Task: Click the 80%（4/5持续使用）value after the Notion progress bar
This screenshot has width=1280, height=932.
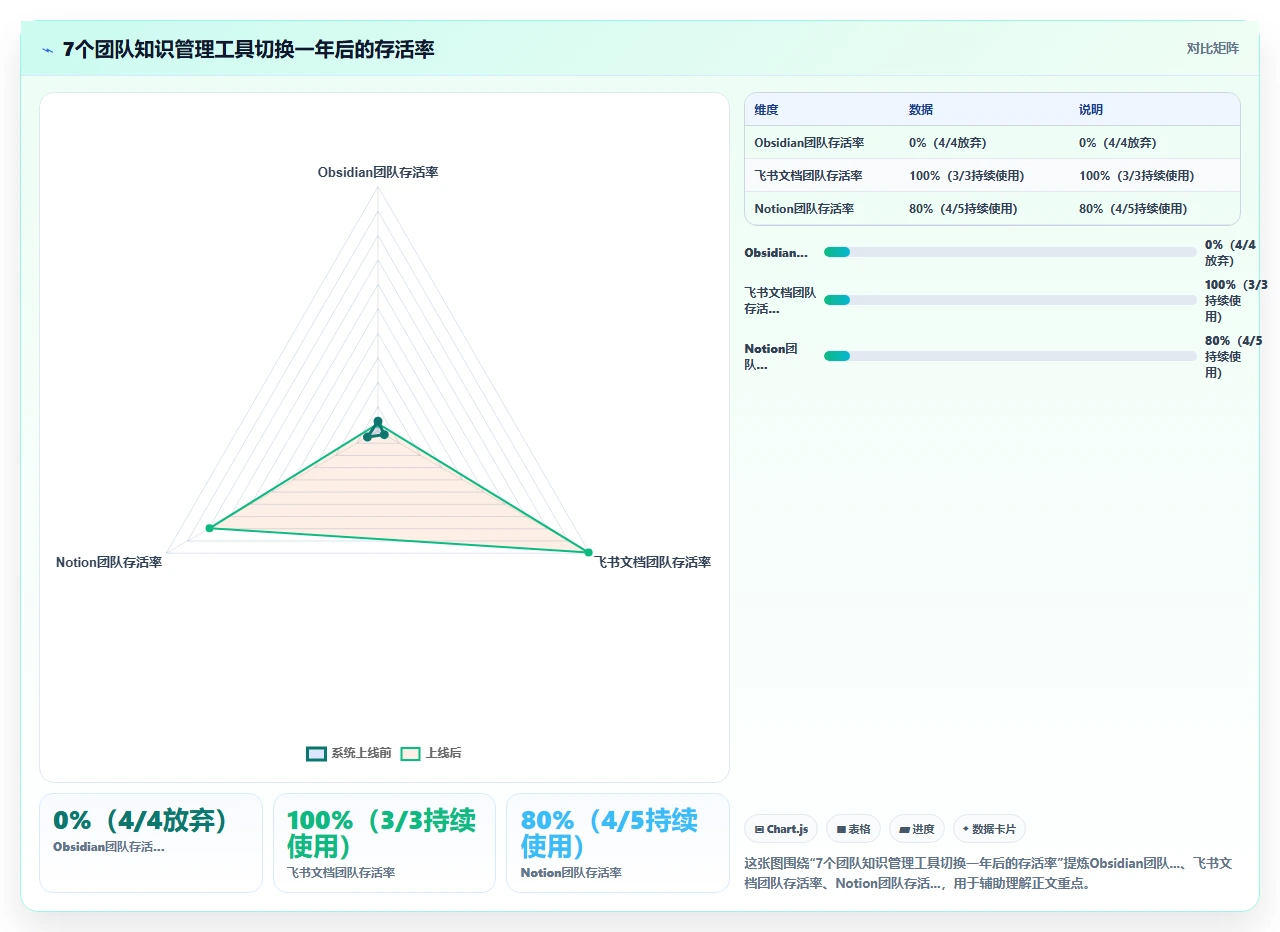Action: point(1234,357)
